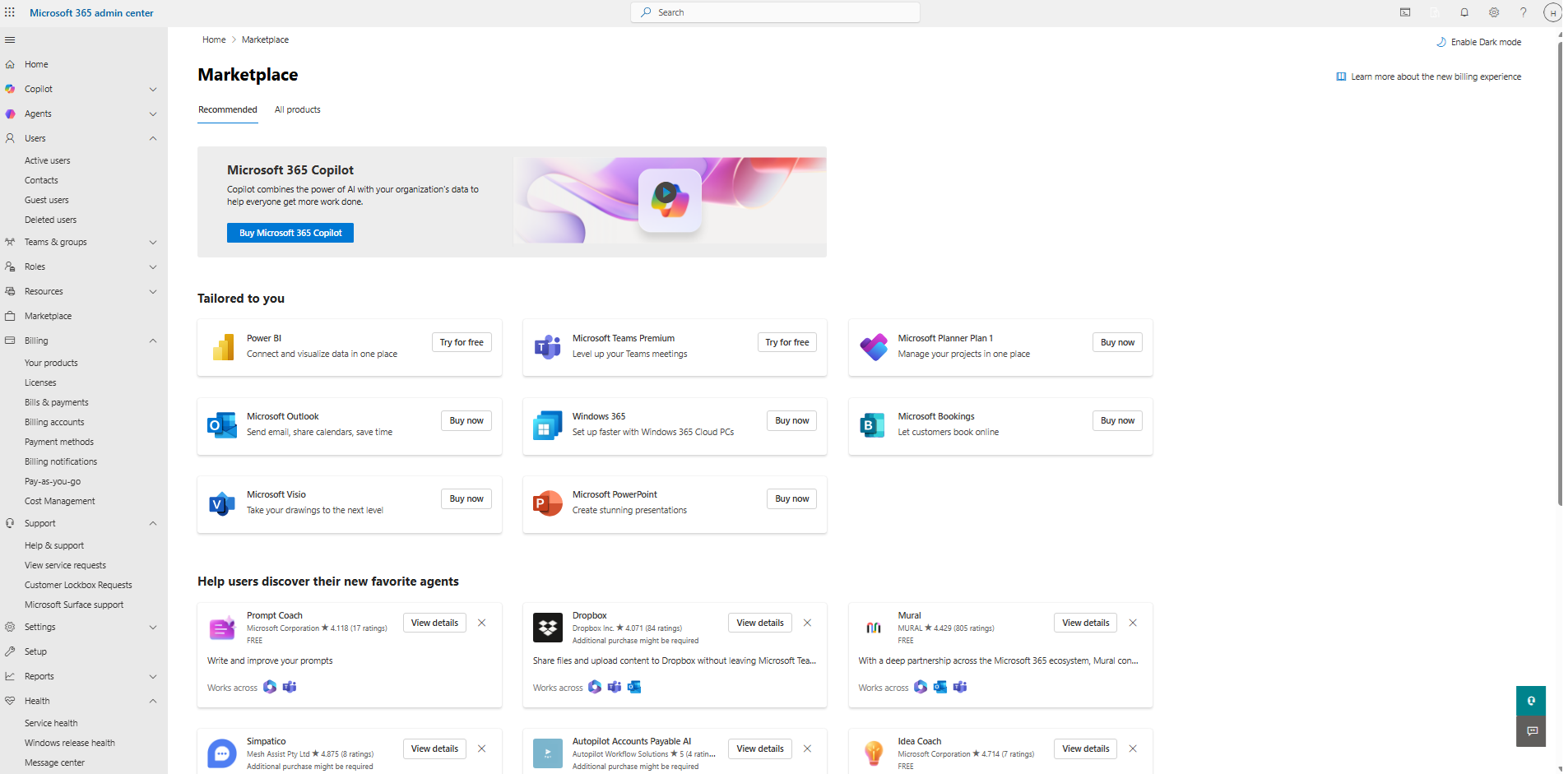Open Cost Management
Image resolution: width=1568 pixels, height=774 pixels.
coord(60,501)
